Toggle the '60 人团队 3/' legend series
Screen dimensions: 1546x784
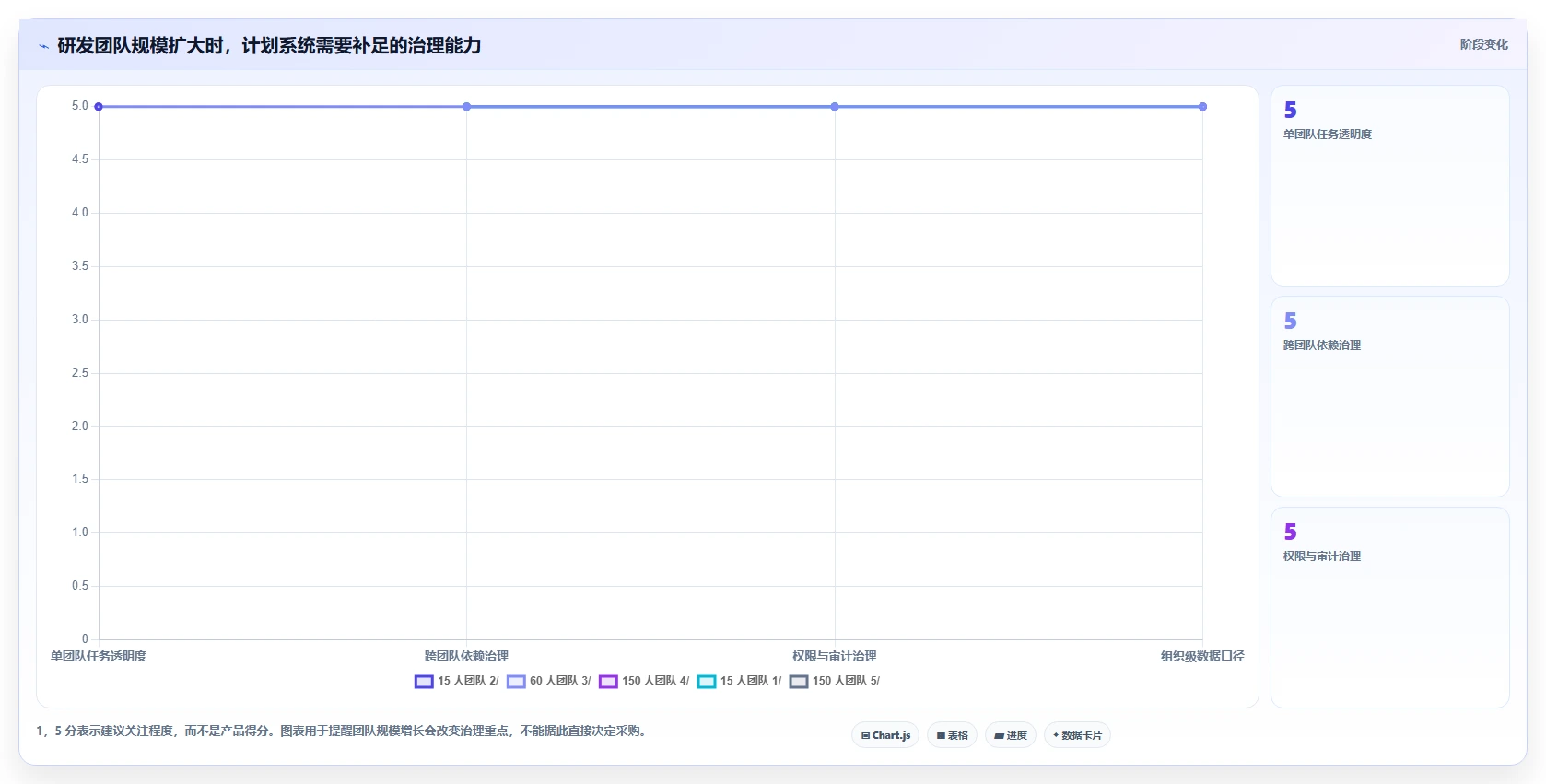(x=548, y=681)
